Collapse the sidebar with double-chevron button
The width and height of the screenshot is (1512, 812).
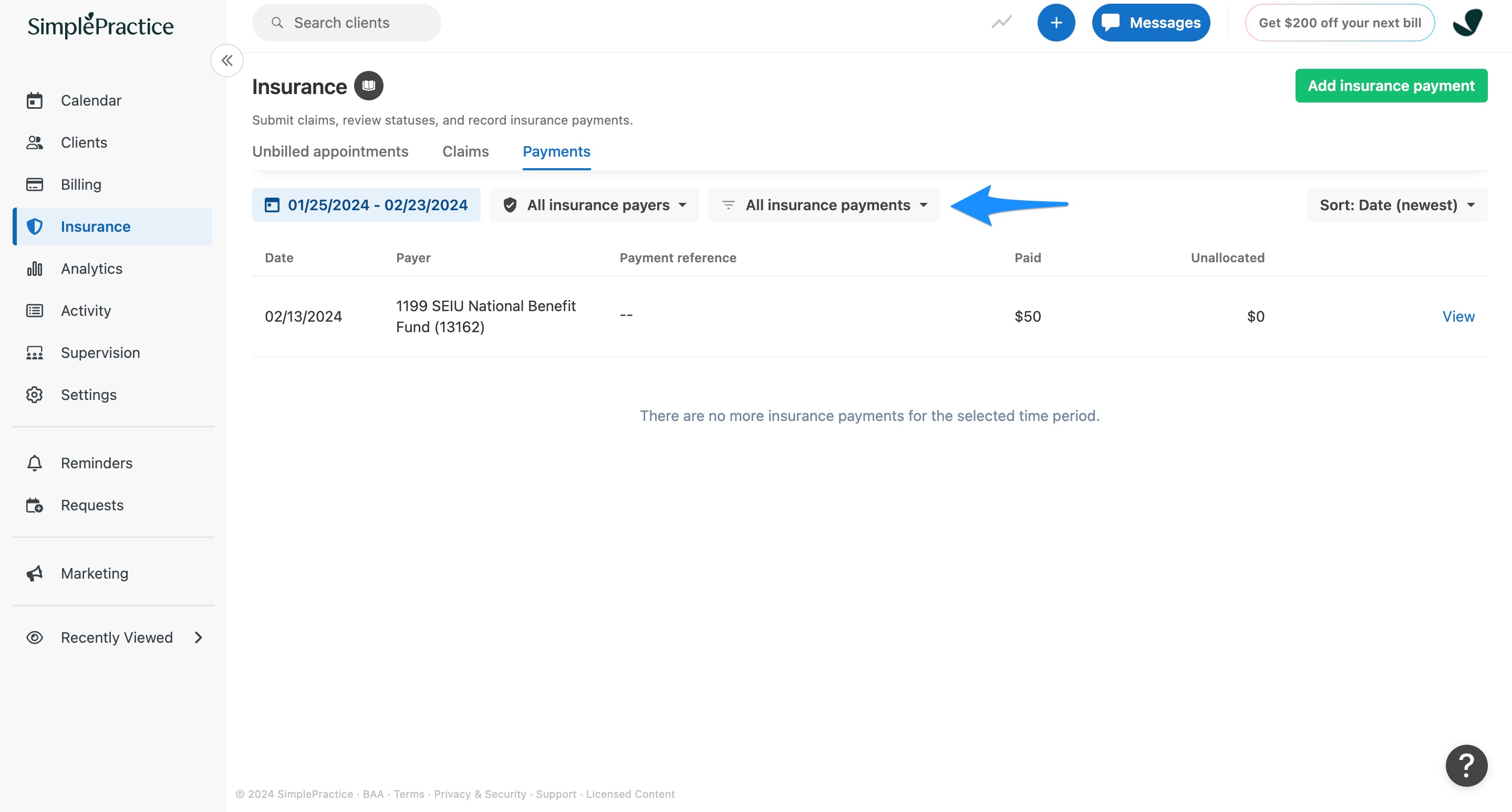(x=227, y=60)
